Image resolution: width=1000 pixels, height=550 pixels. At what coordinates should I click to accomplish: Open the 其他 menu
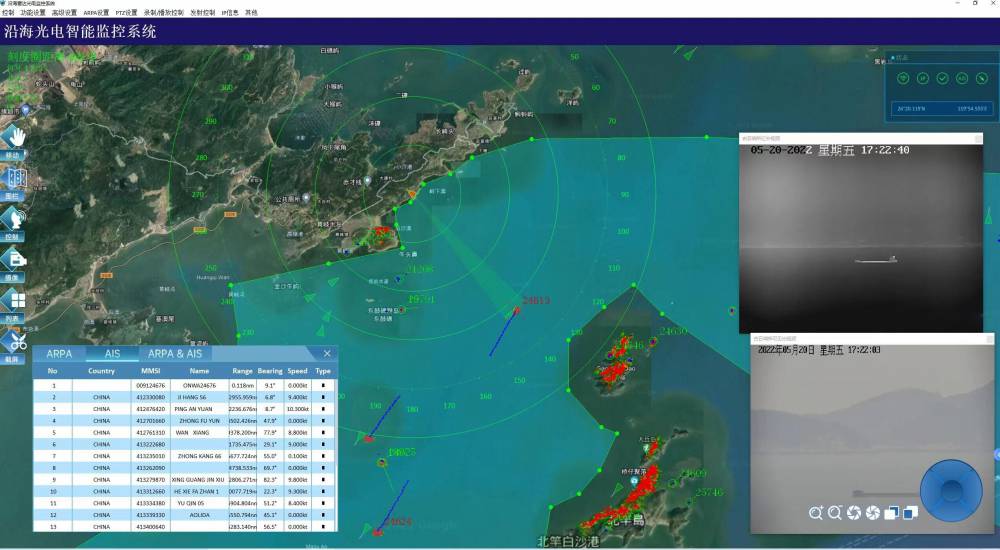point(251,12)
